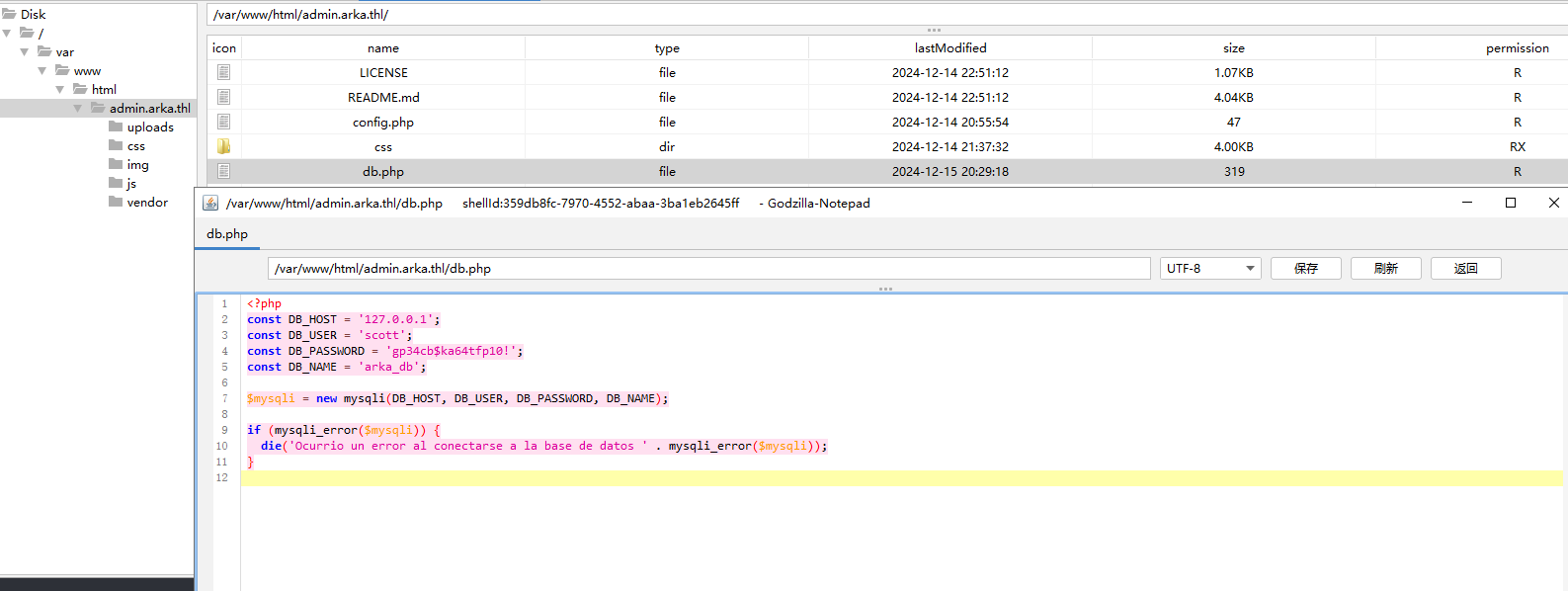Select img in the folder tree
The height and width of the screenshot is (591, 1568).
click(138, 164)
